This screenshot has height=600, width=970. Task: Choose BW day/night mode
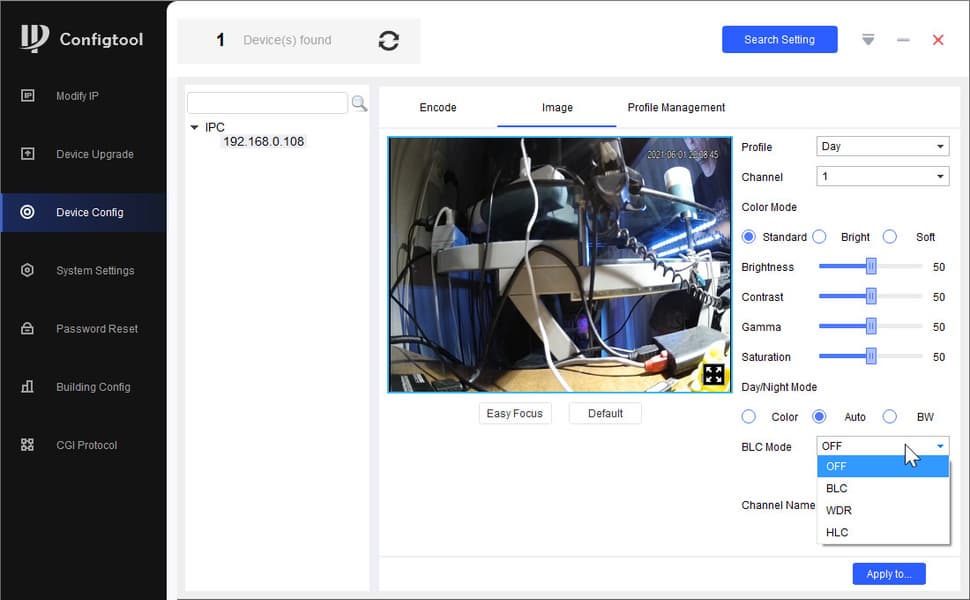890,417
